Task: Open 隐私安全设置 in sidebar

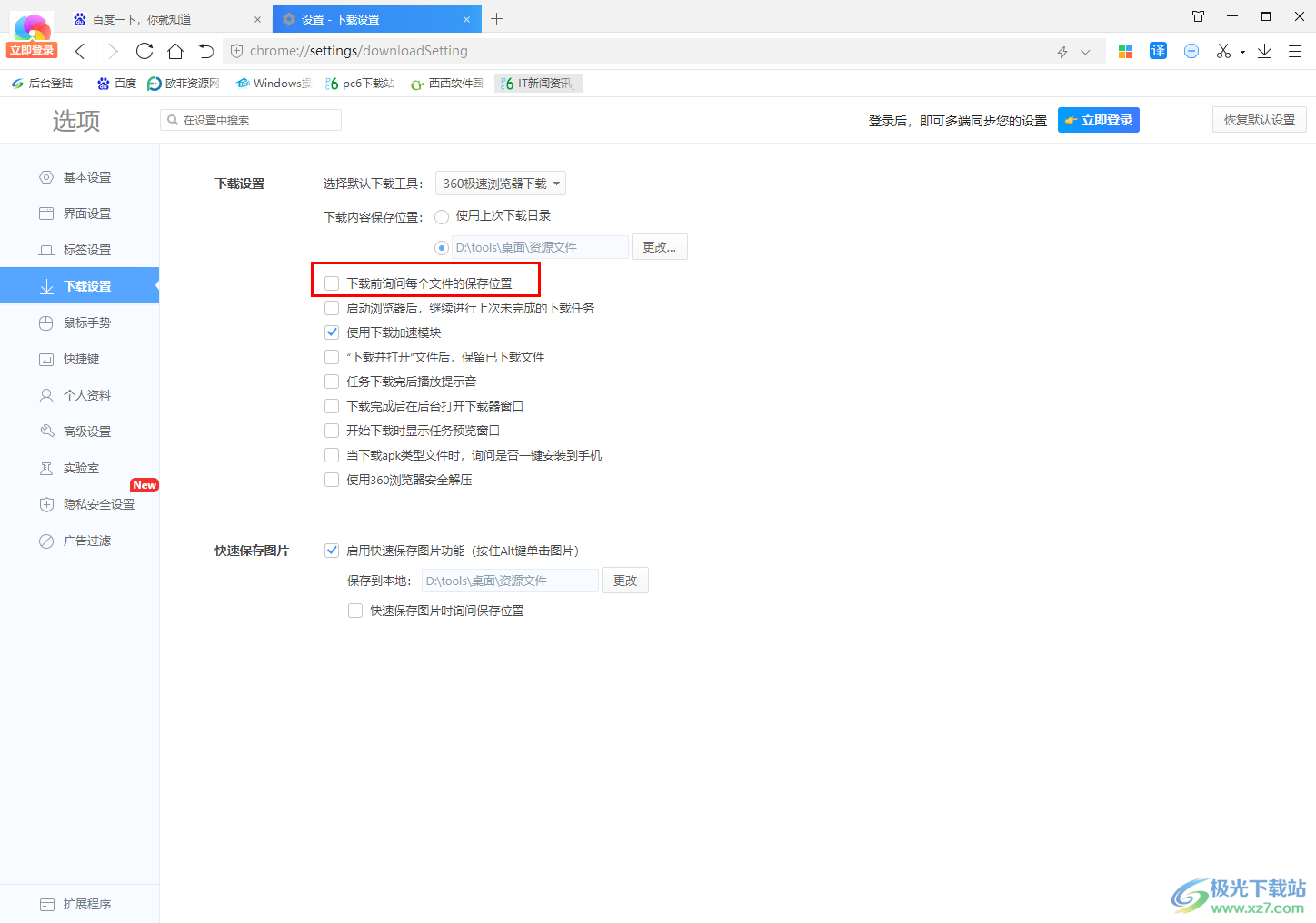Action: [x=79, y=504]
